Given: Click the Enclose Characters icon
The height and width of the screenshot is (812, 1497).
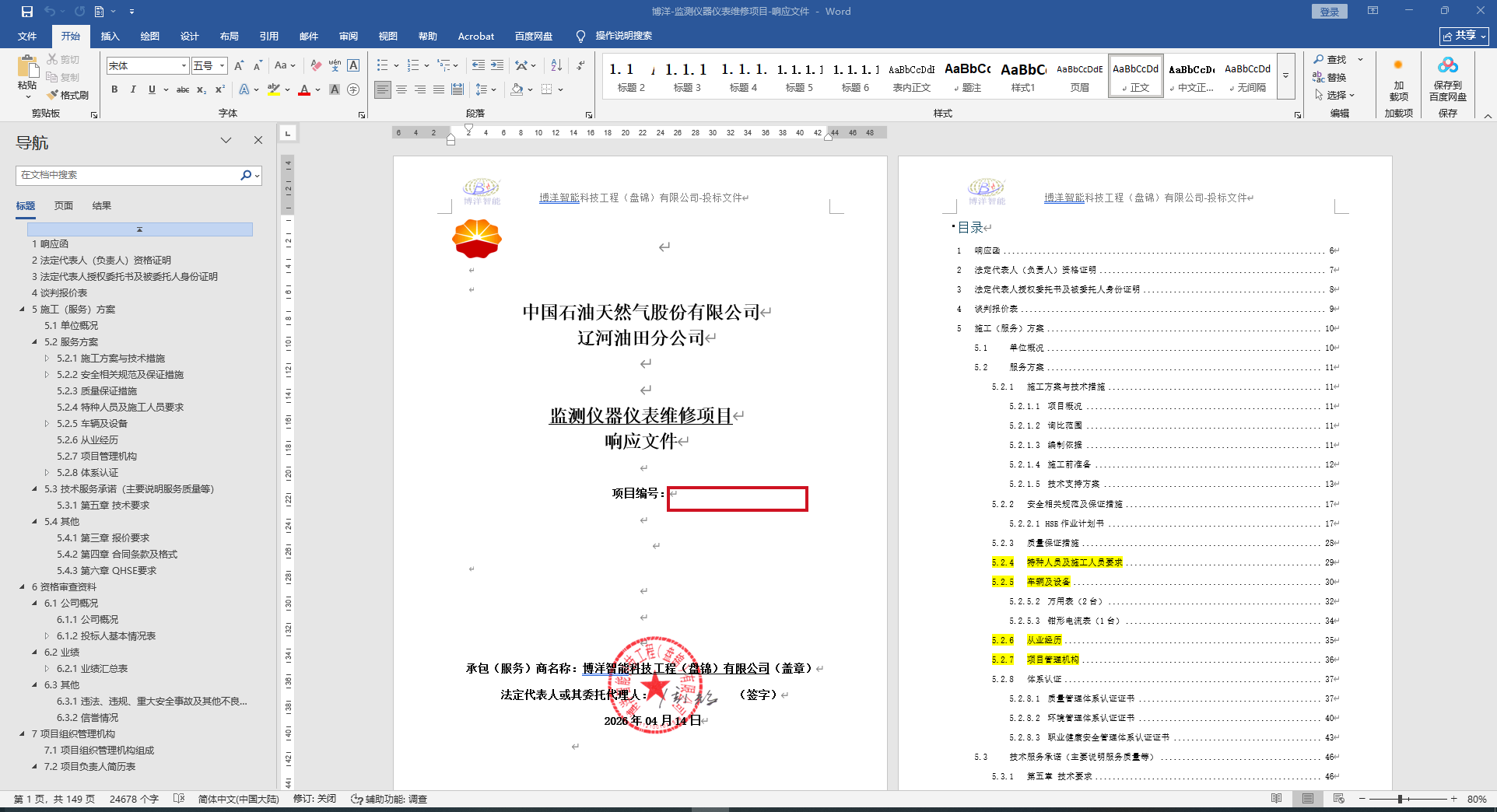Looking at the screenshot, I should click(x=353, y=89).
